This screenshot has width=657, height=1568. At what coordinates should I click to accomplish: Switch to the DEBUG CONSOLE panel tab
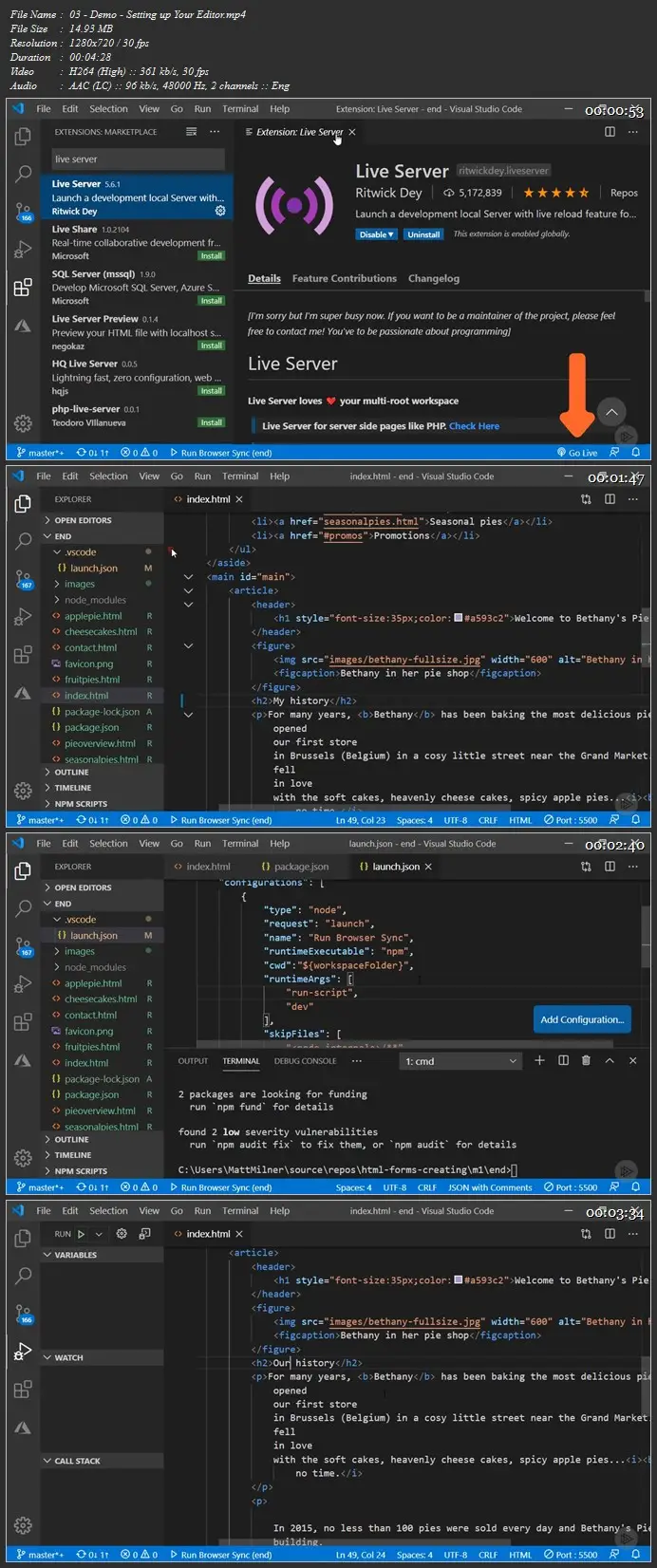[305, 1061]
